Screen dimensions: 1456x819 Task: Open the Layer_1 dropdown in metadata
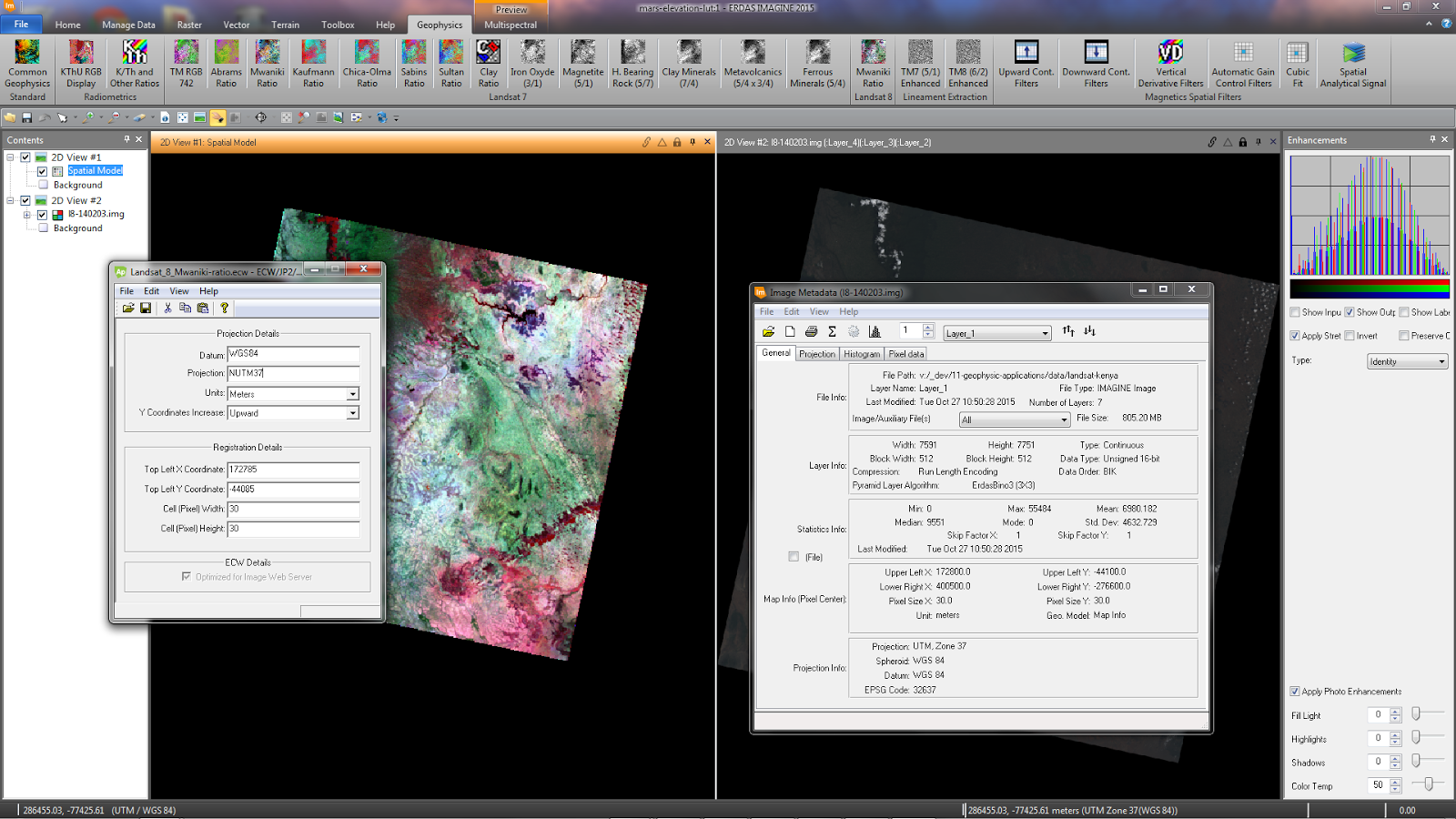click(1045, 334)
